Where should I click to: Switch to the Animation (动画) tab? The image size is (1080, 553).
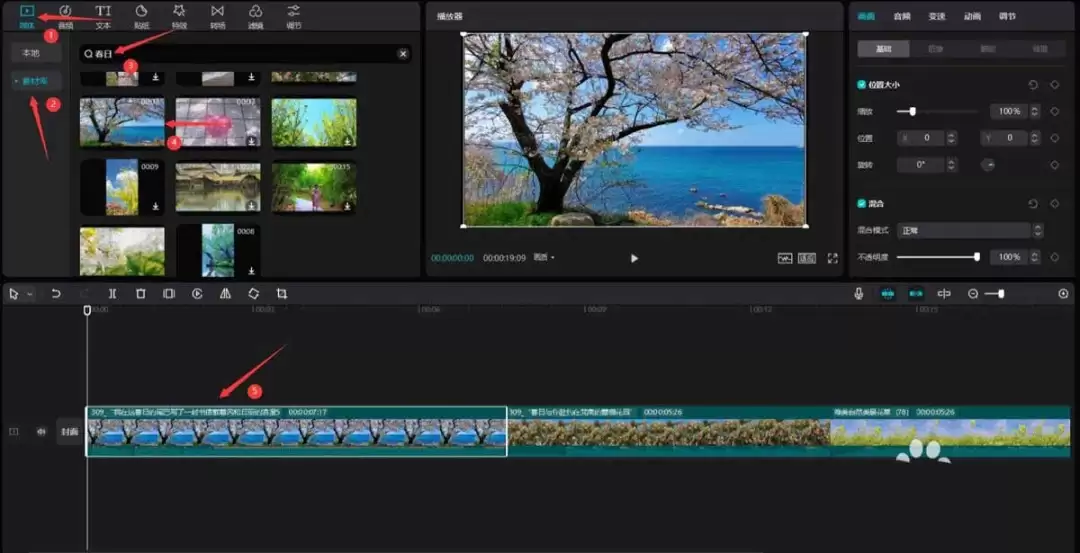coord(972,16)
